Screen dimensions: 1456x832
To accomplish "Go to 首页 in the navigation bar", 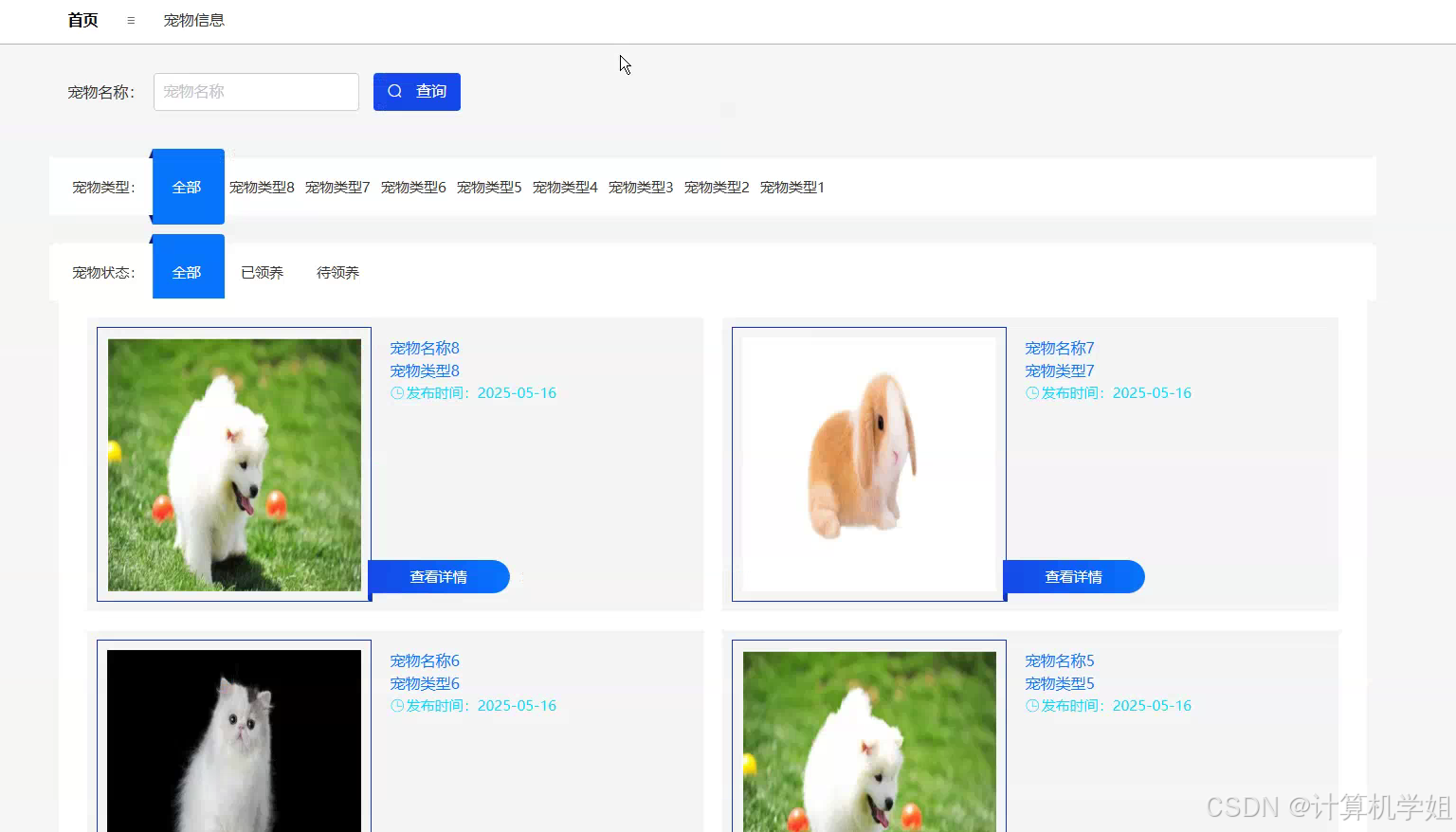I will (x=82, y=20).
